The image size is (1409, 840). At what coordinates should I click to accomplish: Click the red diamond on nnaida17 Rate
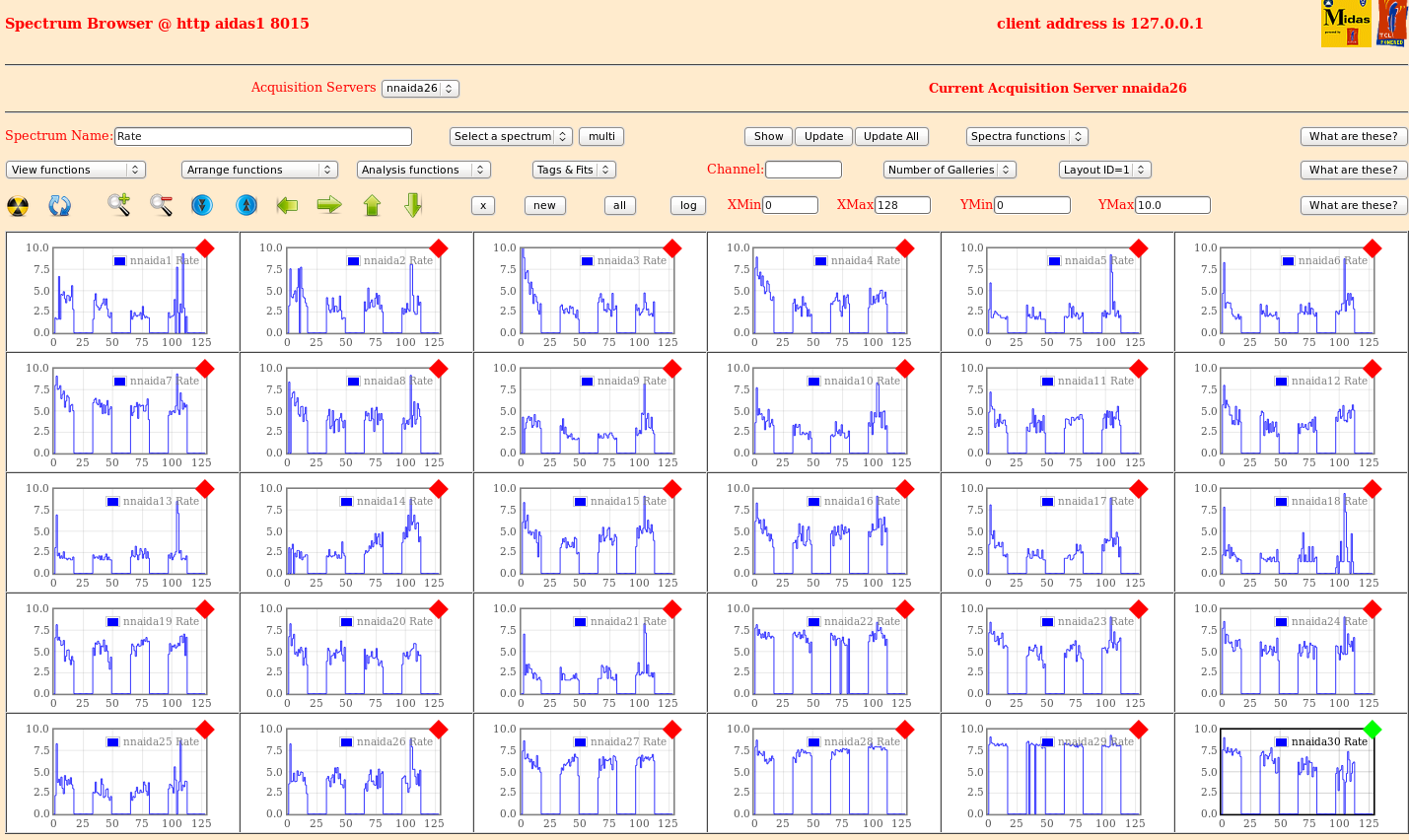click(x=1139, y=489)
